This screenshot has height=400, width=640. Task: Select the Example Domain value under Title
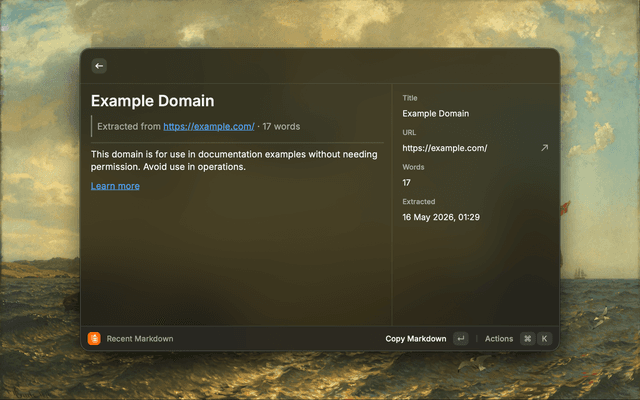tap(436, 113)
